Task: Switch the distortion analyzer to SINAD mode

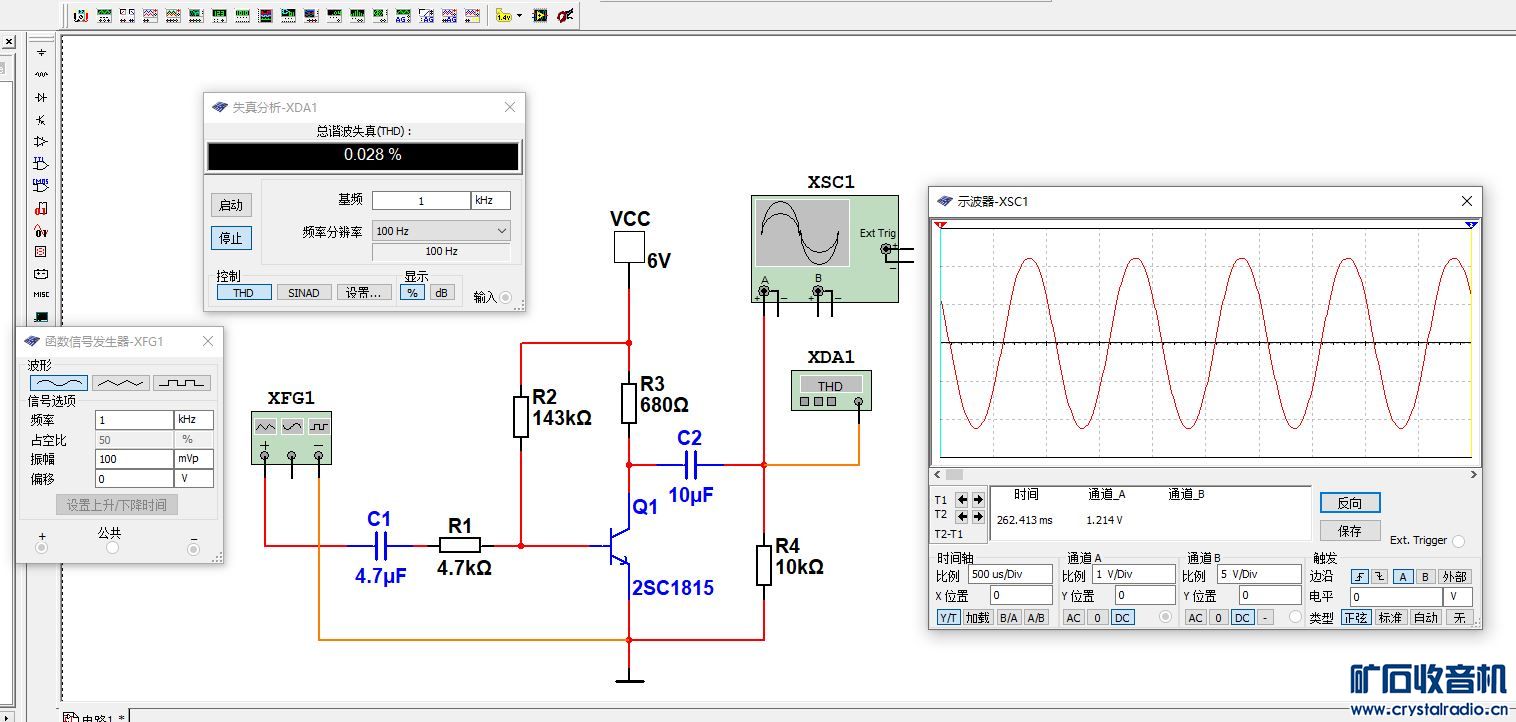Action: (304, 293)
